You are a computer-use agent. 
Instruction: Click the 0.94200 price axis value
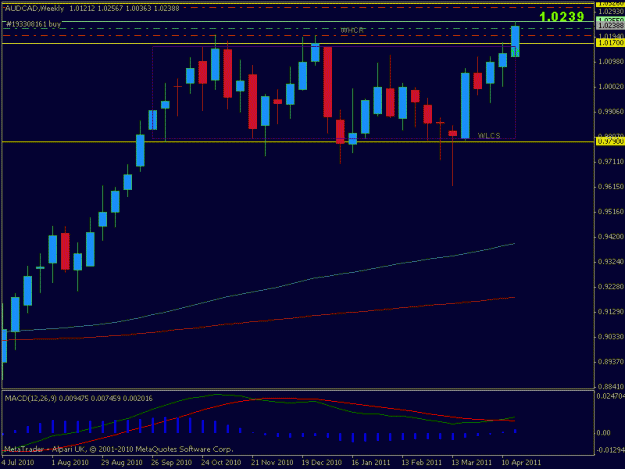pos(611,237)
